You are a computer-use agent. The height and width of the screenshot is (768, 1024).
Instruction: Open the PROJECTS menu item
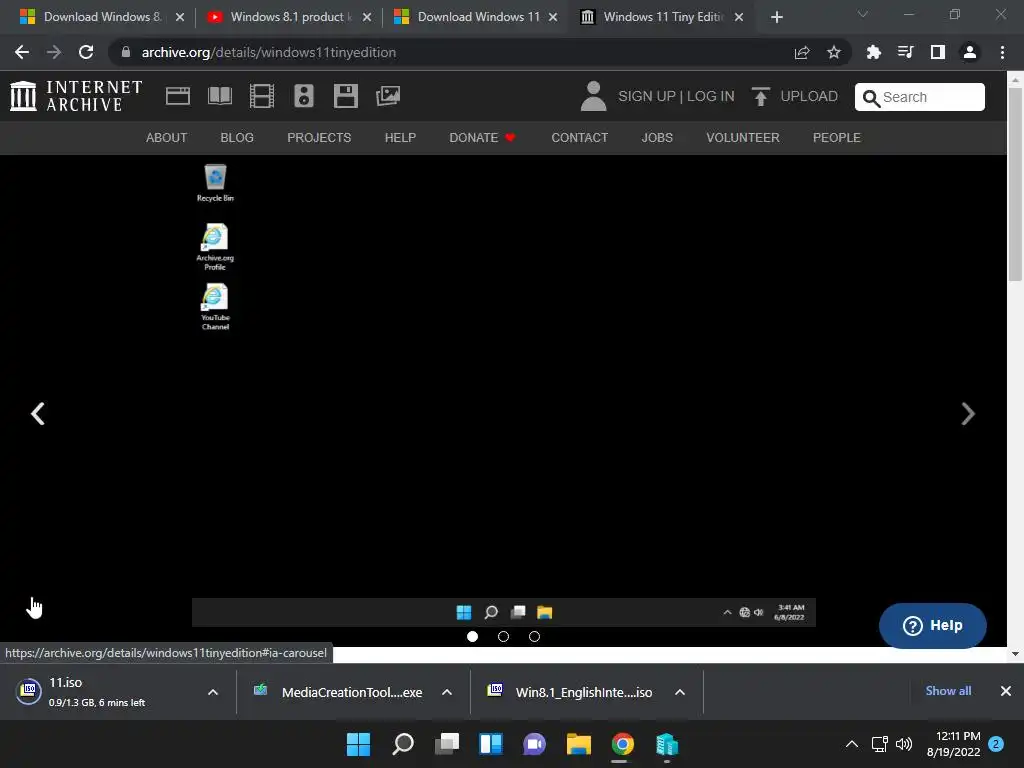pyautogui.click(x=319, y=138)
